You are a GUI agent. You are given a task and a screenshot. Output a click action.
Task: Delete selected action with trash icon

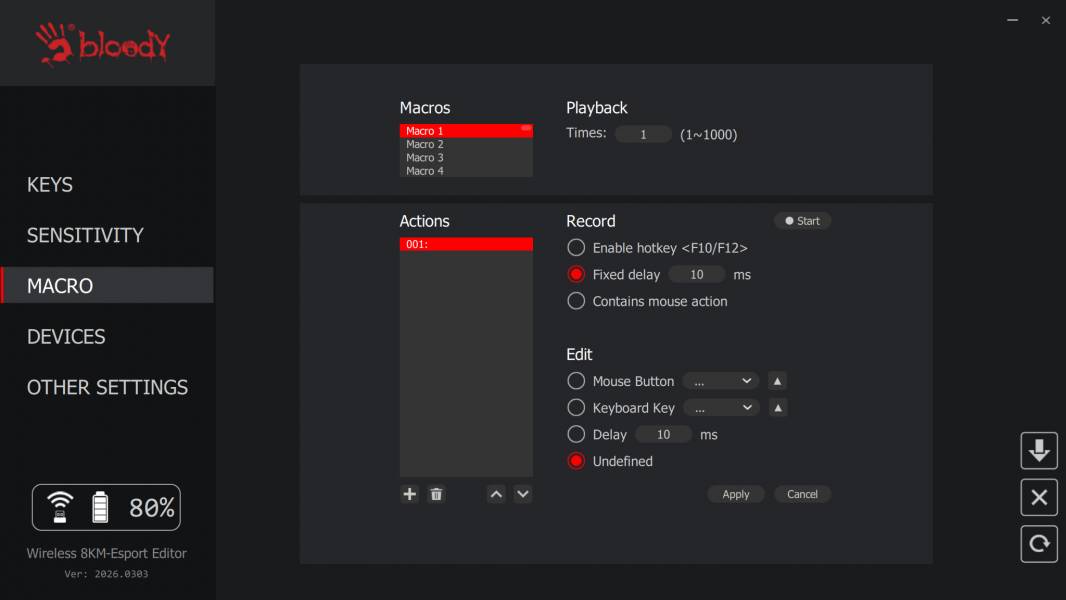(x=436, y=494)
